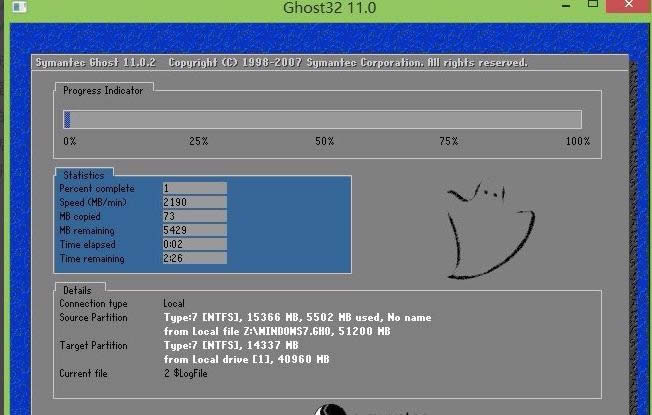Click the Target Partition label
Image resolution: width=652 pixels, height=415 pixels.
[94, 346]
